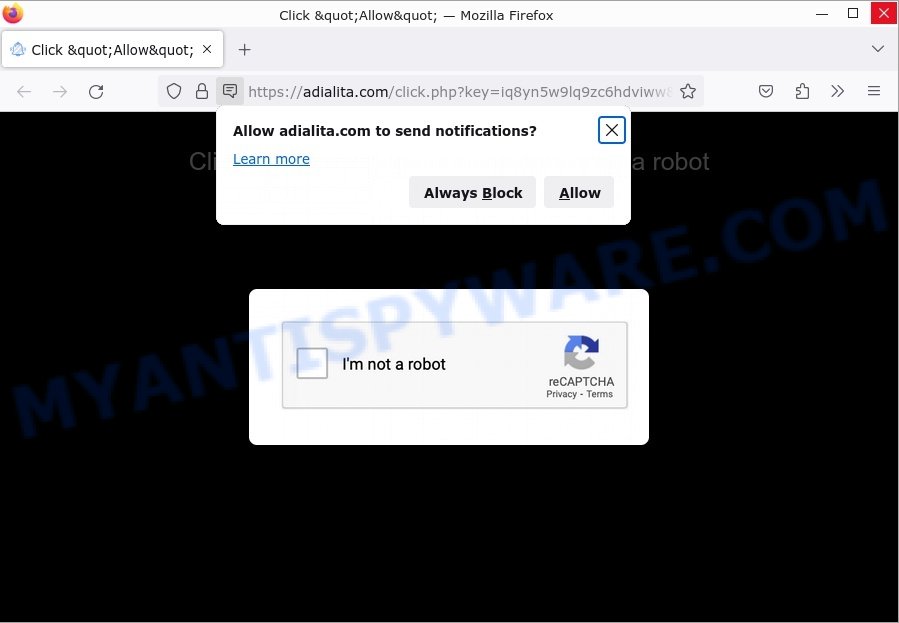Open the tracking protection shield
Screen dimensions: 899x623
pyautogui.click(x=174, y=91)
